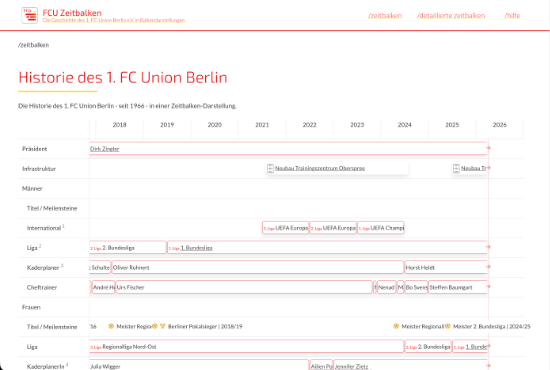
Task: Click the Männer section label
Action: tap(32, 188)
